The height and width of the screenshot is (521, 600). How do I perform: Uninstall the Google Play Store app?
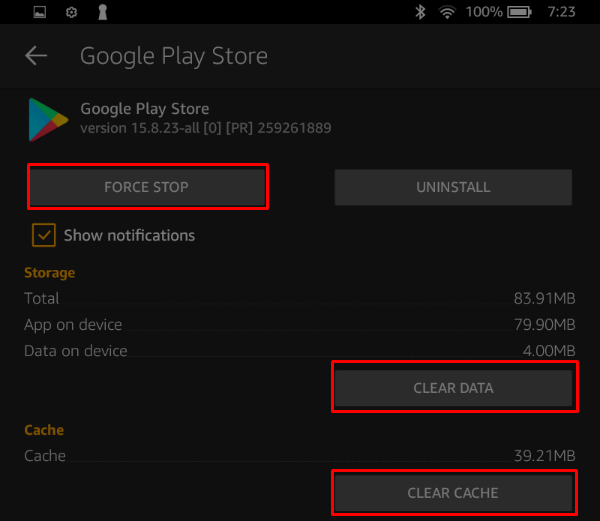click(453, 187)
